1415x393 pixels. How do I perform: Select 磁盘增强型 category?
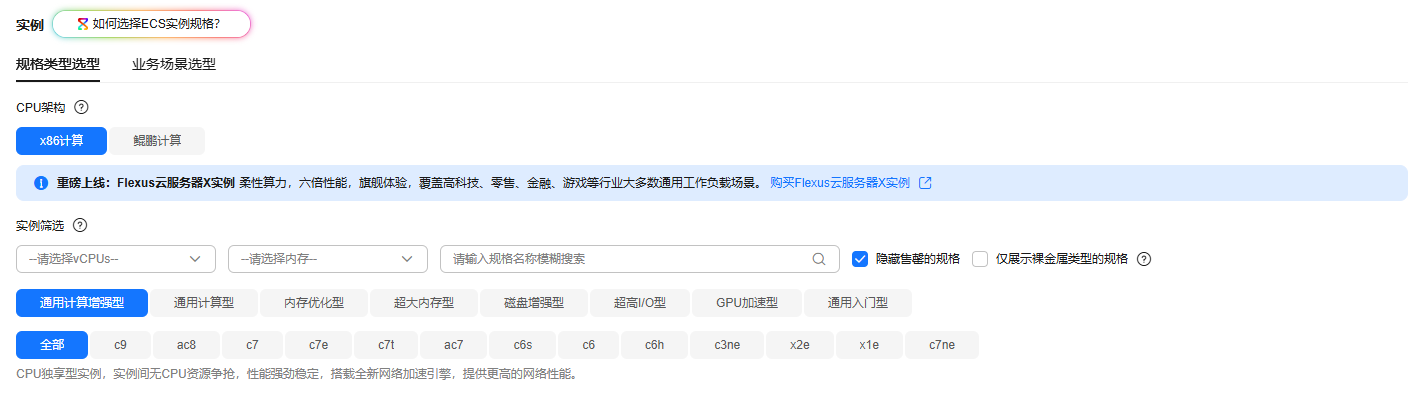click(534, 303)
